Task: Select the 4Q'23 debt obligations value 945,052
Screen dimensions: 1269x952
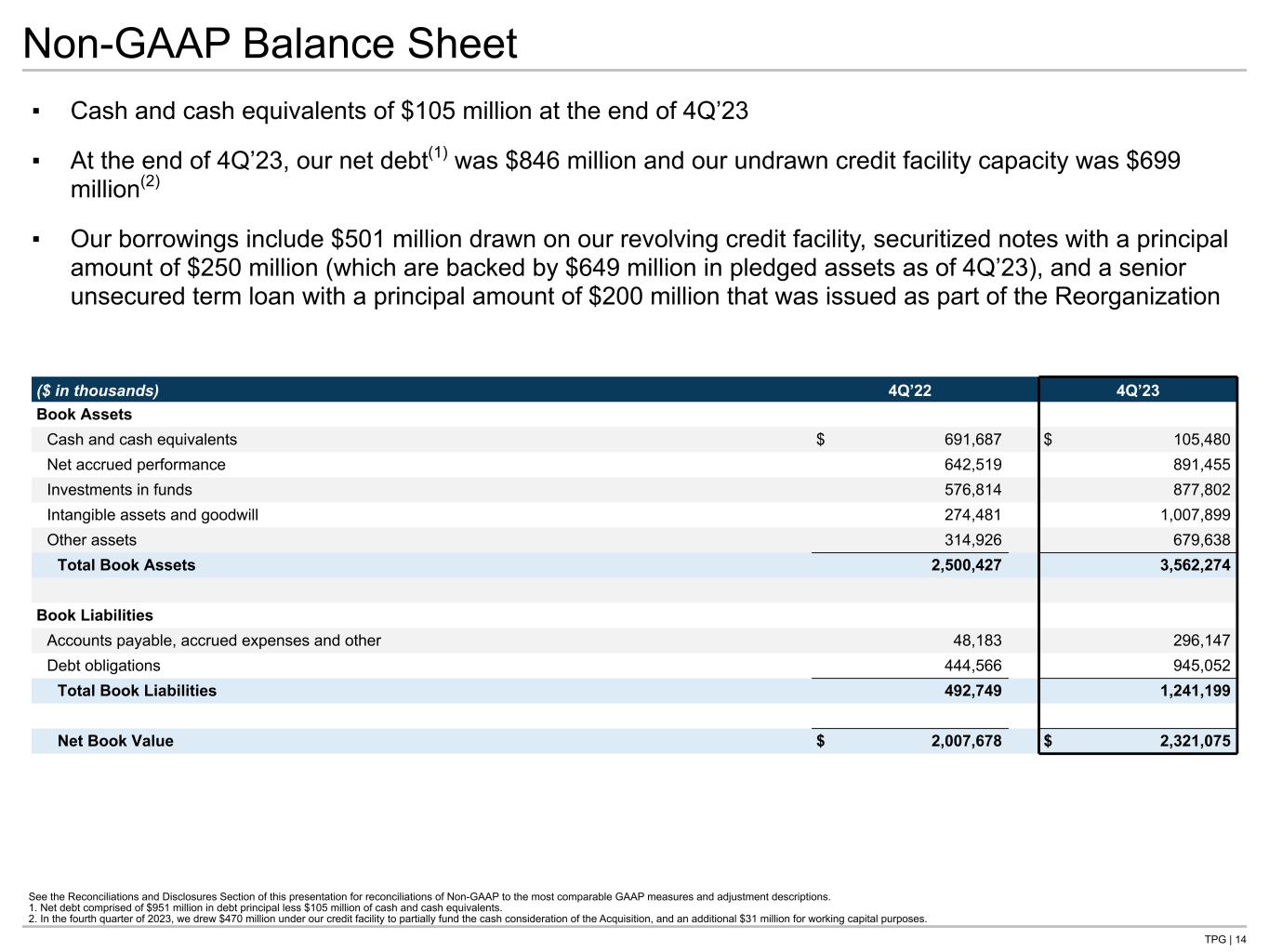Action: pyautogui.click(x=1188, y=666)
